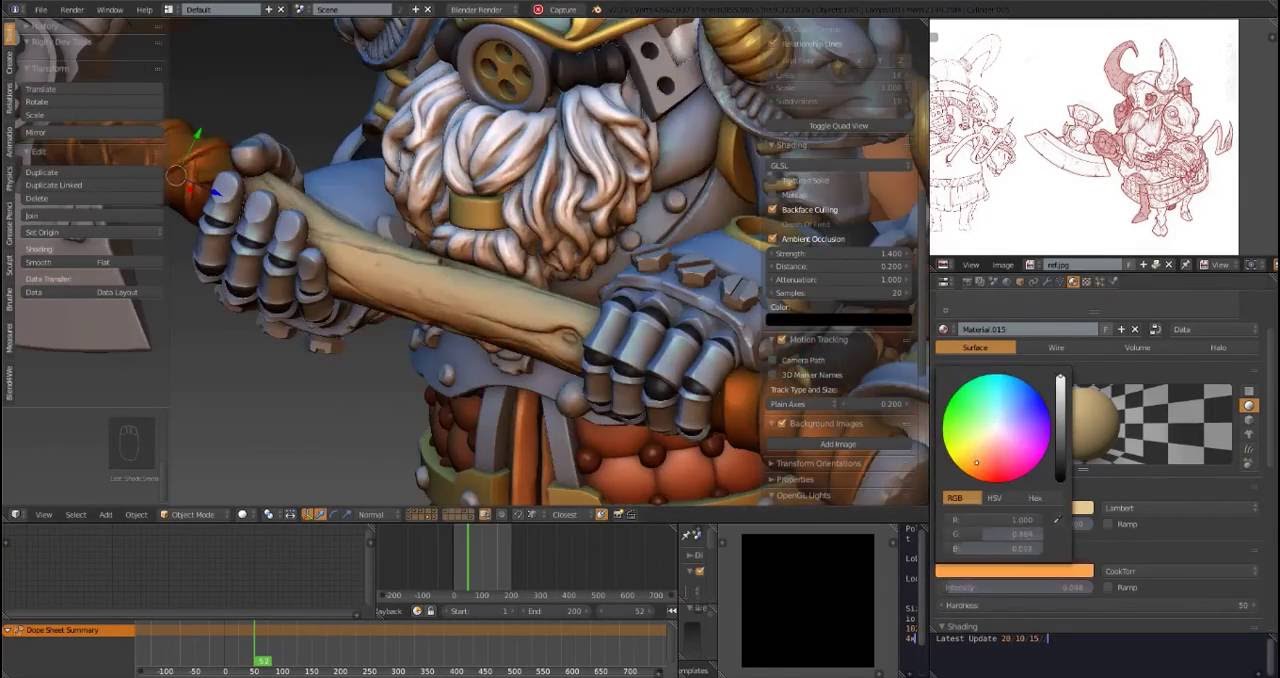
Task: Open the Set Origin dropdown
Action: [92, 232]
